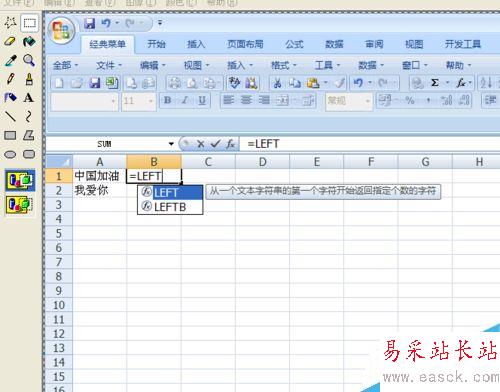Click the Cut scissors icon

277,83
